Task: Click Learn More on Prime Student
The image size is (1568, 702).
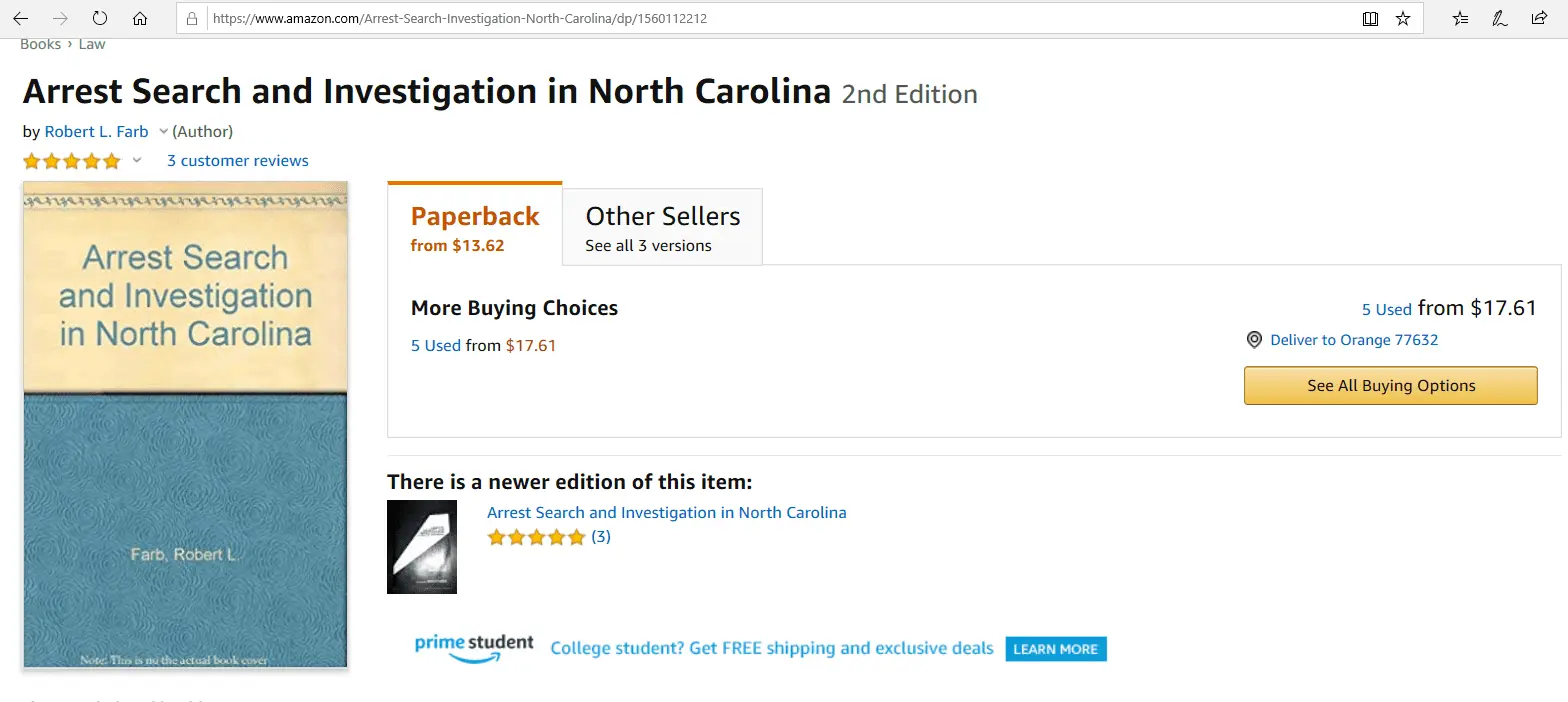Action: [1055, 649]
